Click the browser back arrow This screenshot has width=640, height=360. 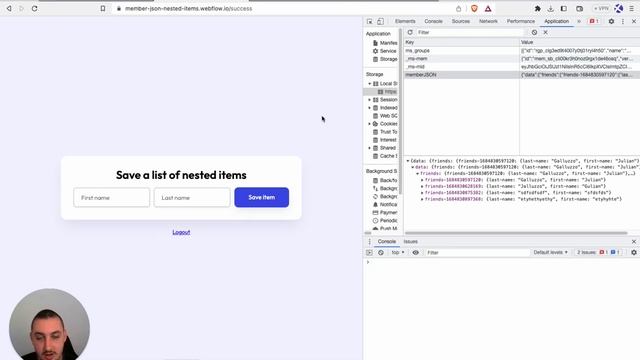(9, 8)
